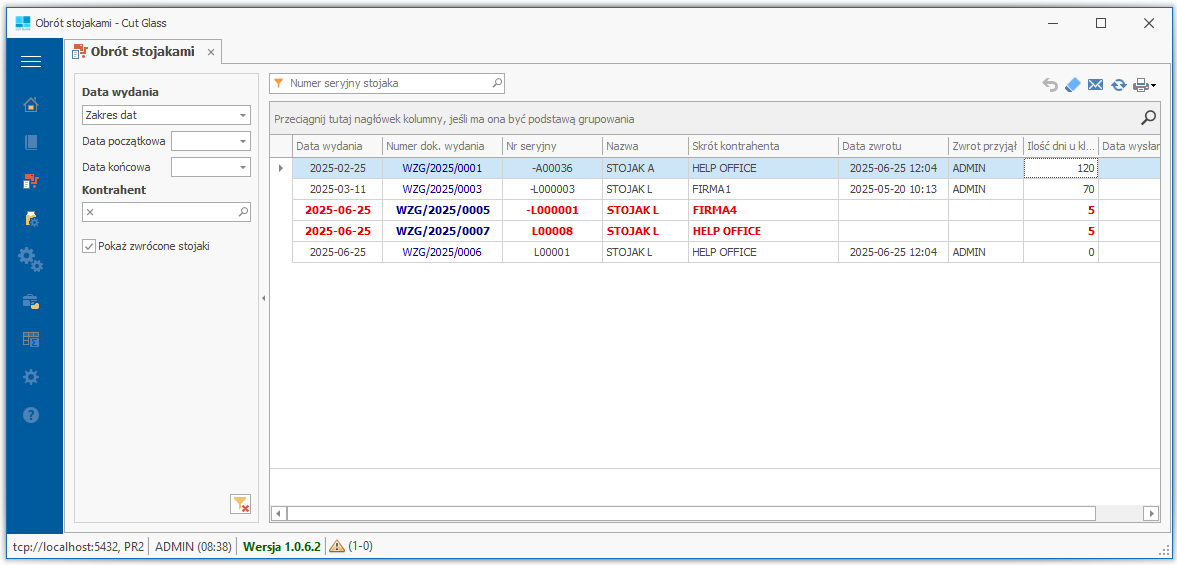Open the help question mark icon
1177x565 pixels.
[31, 415]
